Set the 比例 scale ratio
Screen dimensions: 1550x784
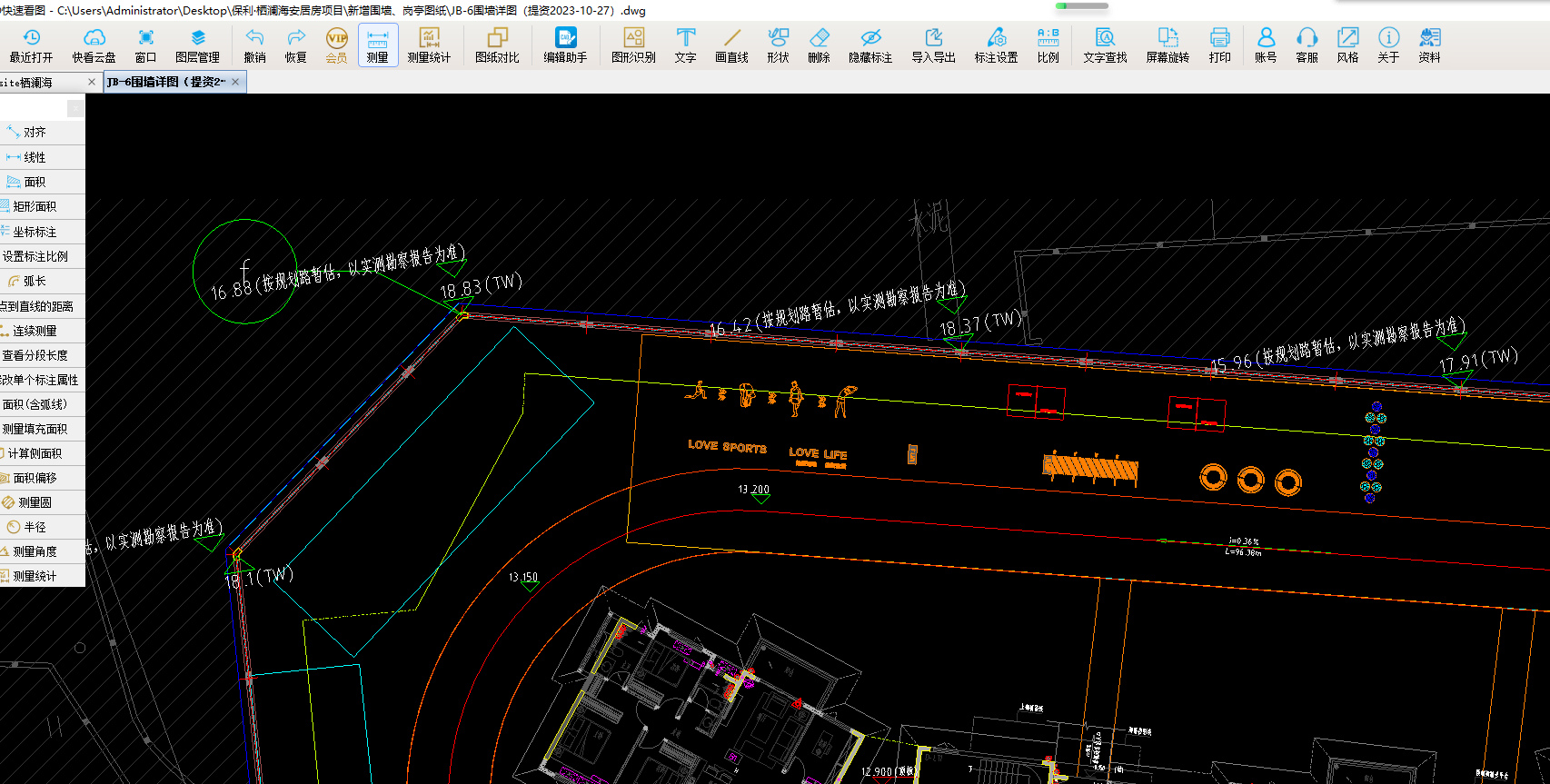pyautogui.click(x=1048, y=45)
